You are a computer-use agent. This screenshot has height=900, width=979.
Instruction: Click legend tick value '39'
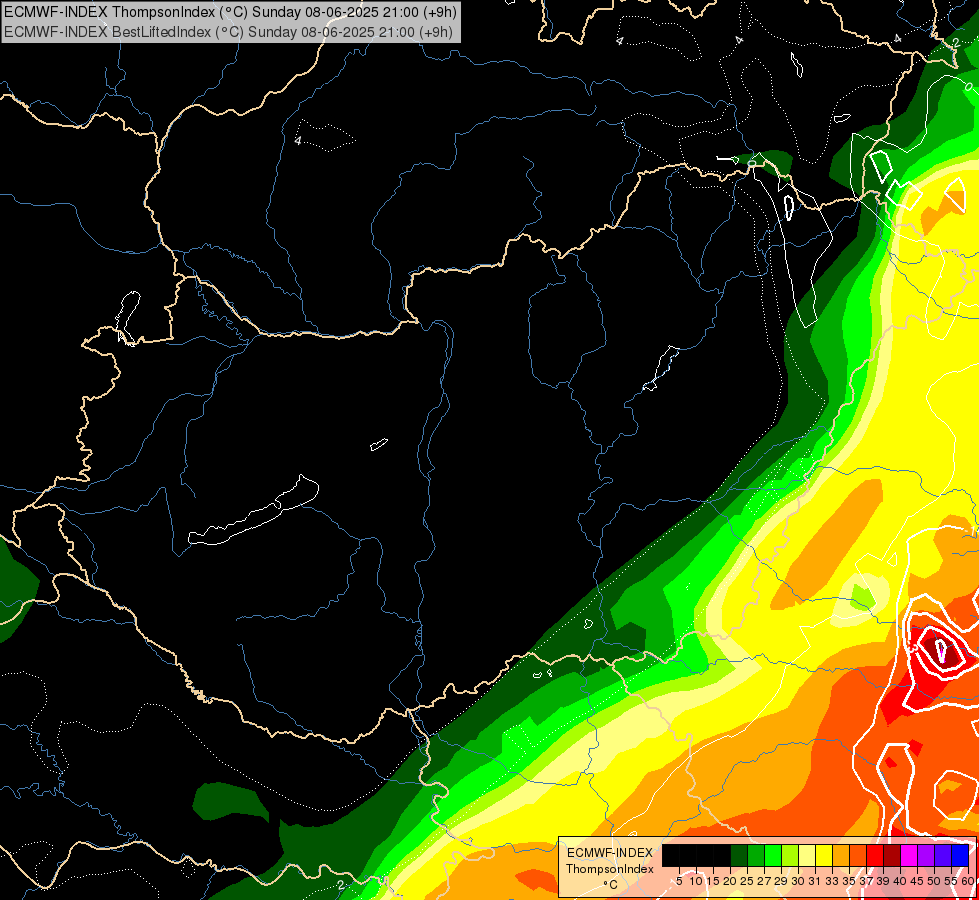883,881
